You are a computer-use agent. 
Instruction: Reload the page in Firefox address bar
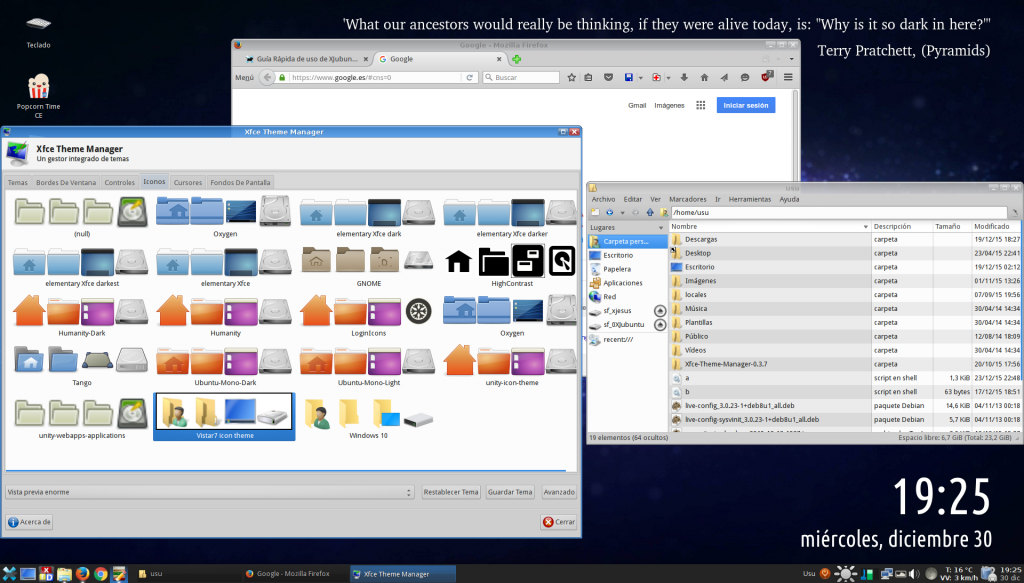pos(469,77)
